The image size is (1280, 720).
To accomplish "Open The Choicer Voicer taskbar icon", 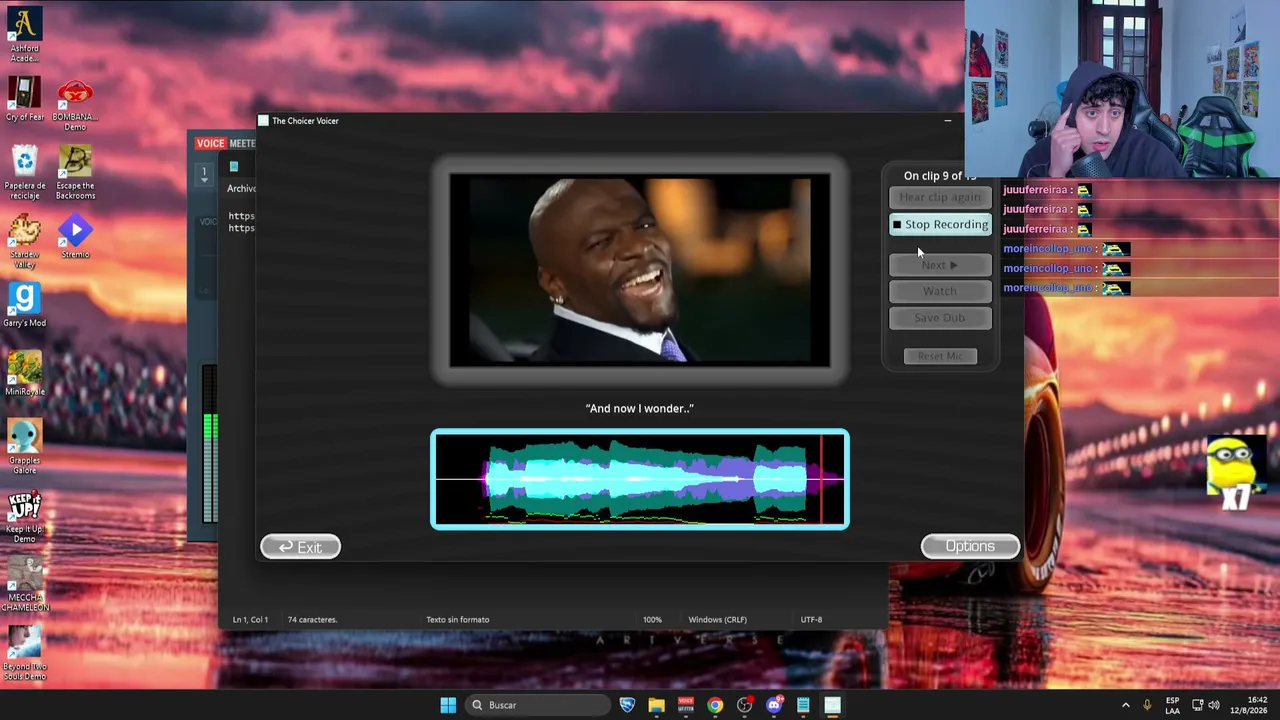I will (x=832, y=705).
